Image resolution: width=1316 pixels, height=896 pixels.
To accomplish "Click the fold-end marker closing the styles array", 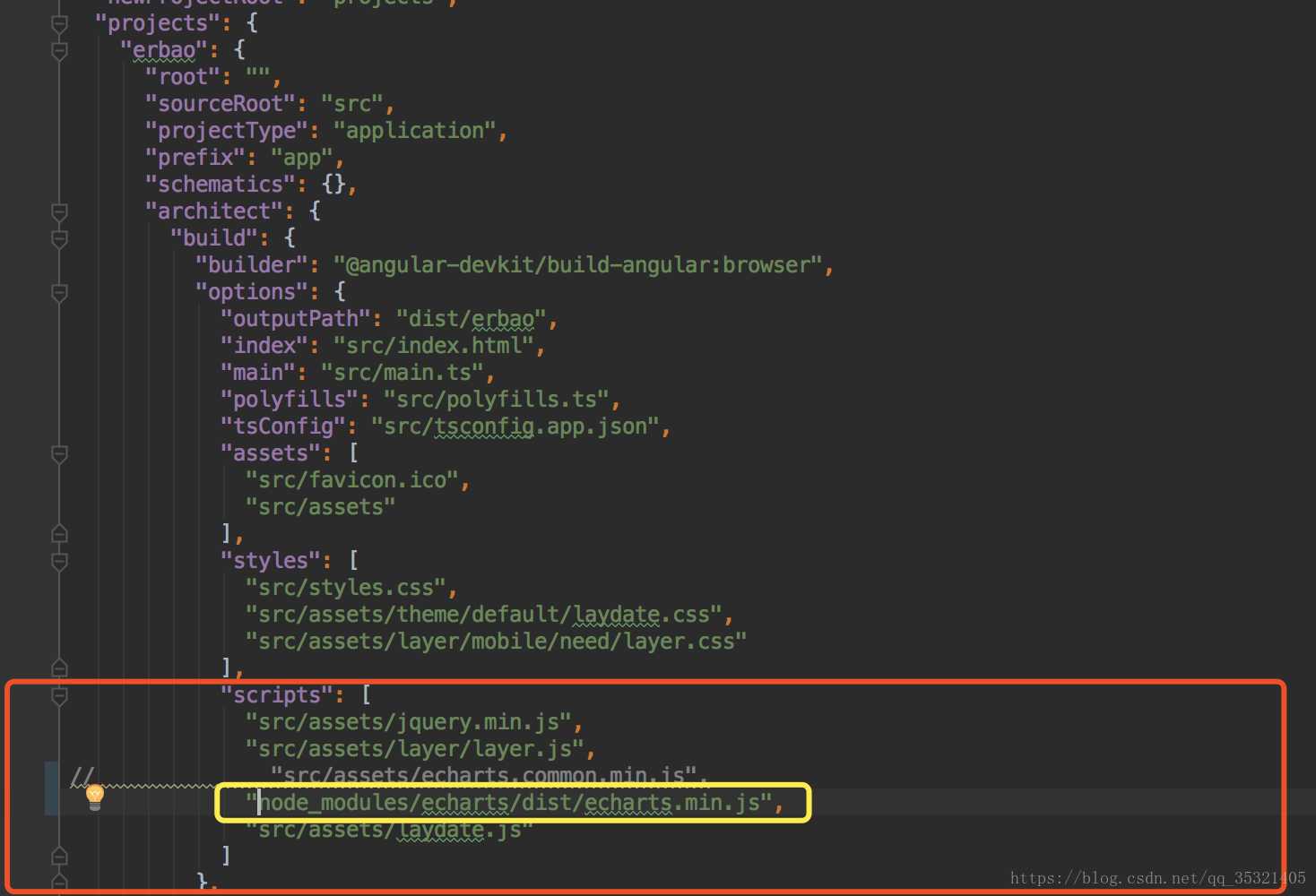I will [59, 668].
